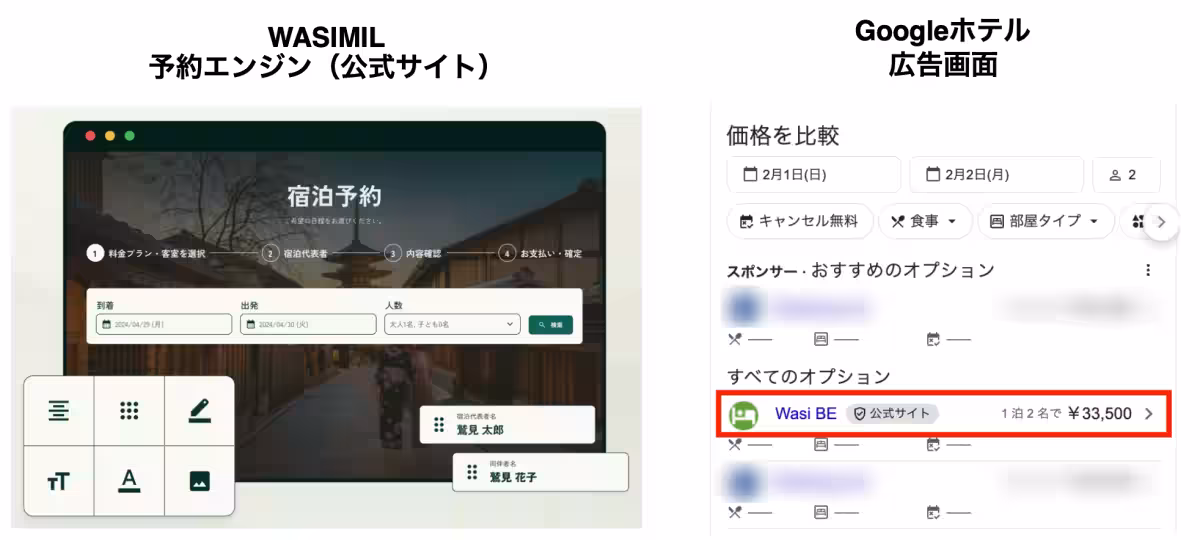Grab the drag handle beside 鷲見 太郎
Viewport: 1200px width, 540px height.
pyautogui.click(x=438, y=424)
